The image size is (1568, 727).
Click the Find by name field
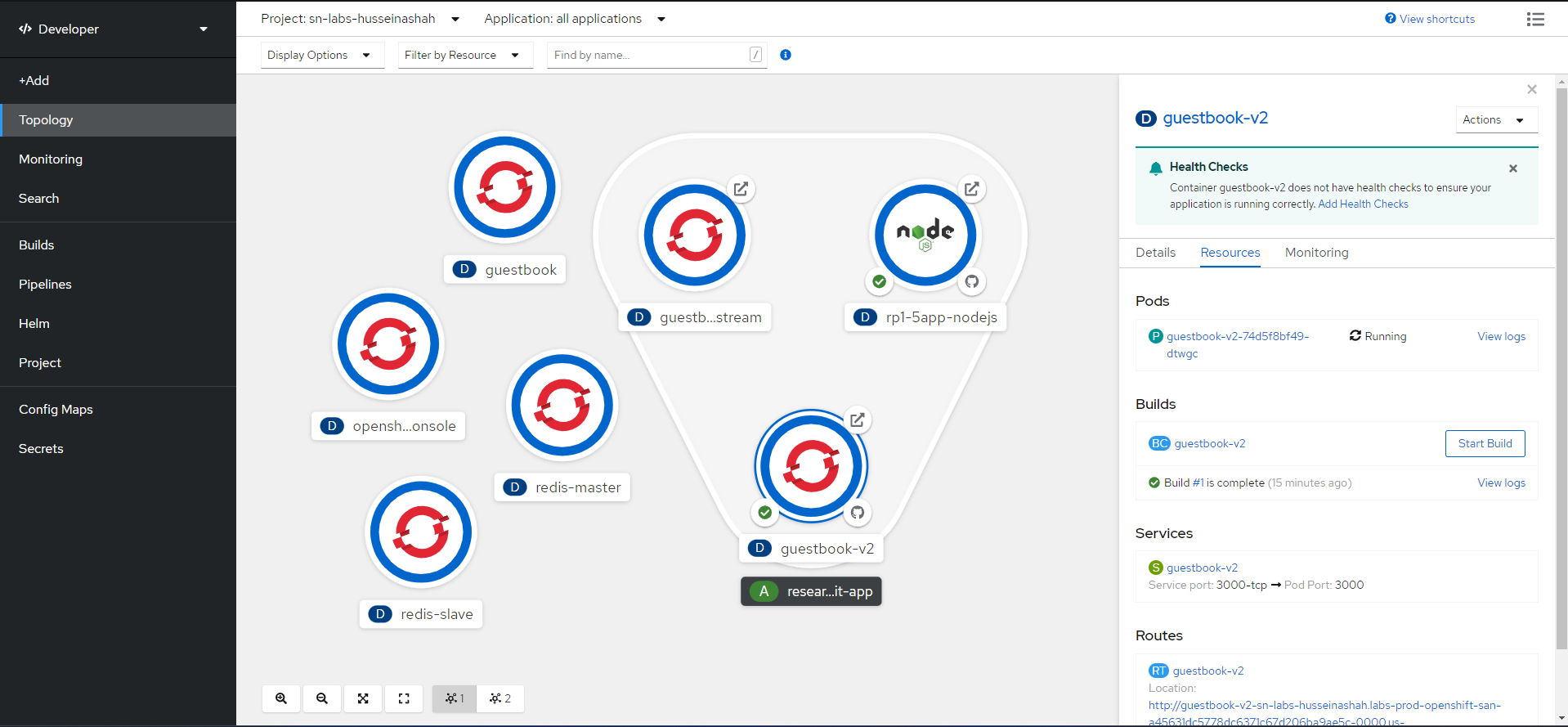tap(656, 55)
